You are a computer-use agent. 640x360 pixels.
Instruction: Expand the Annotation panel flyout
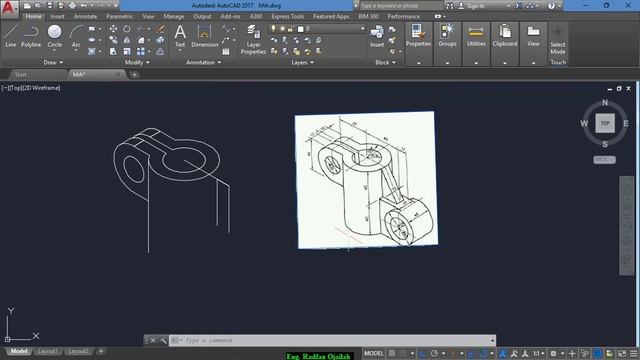tap(203, 62)
